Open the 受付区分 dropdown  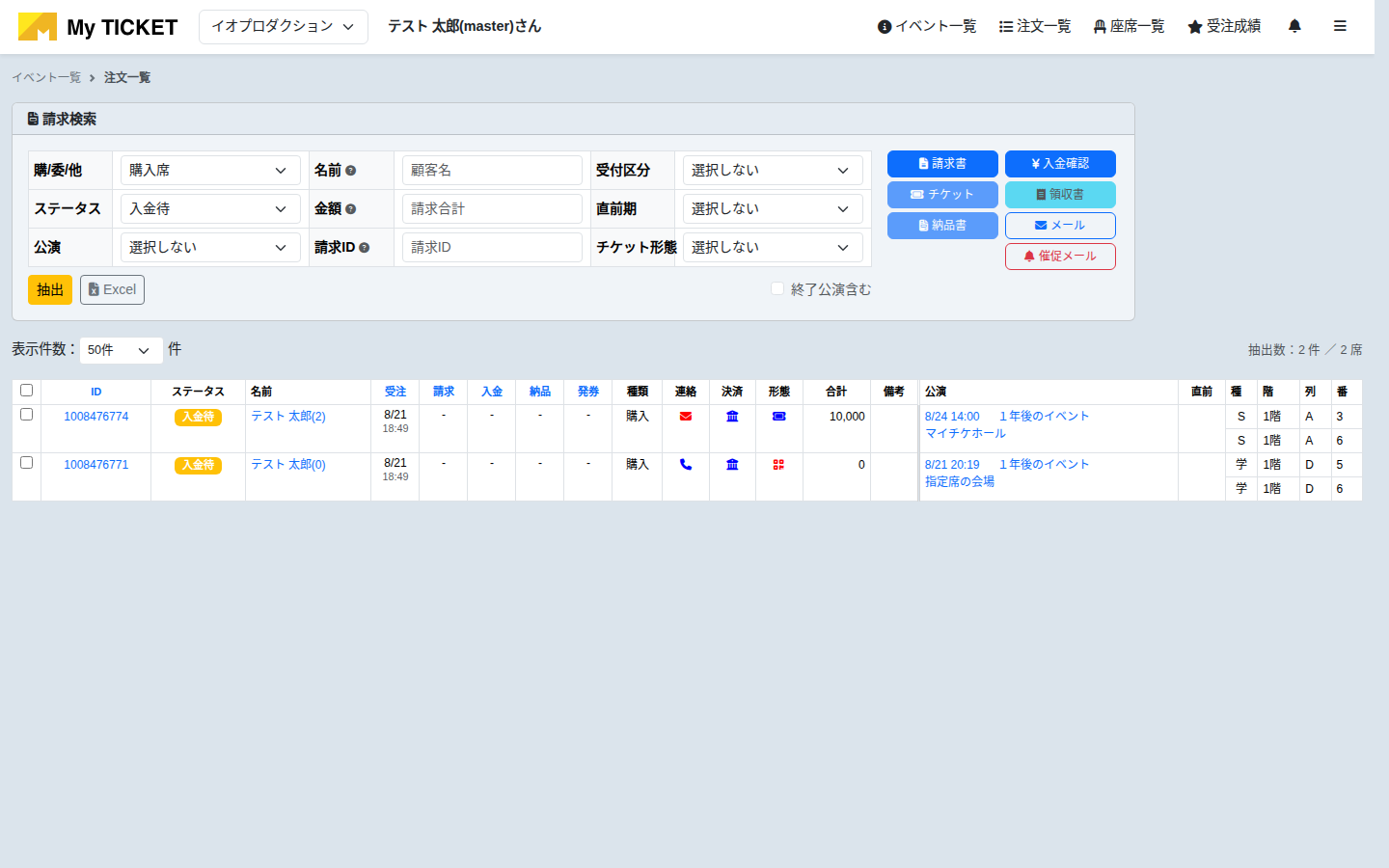point(773,170)
